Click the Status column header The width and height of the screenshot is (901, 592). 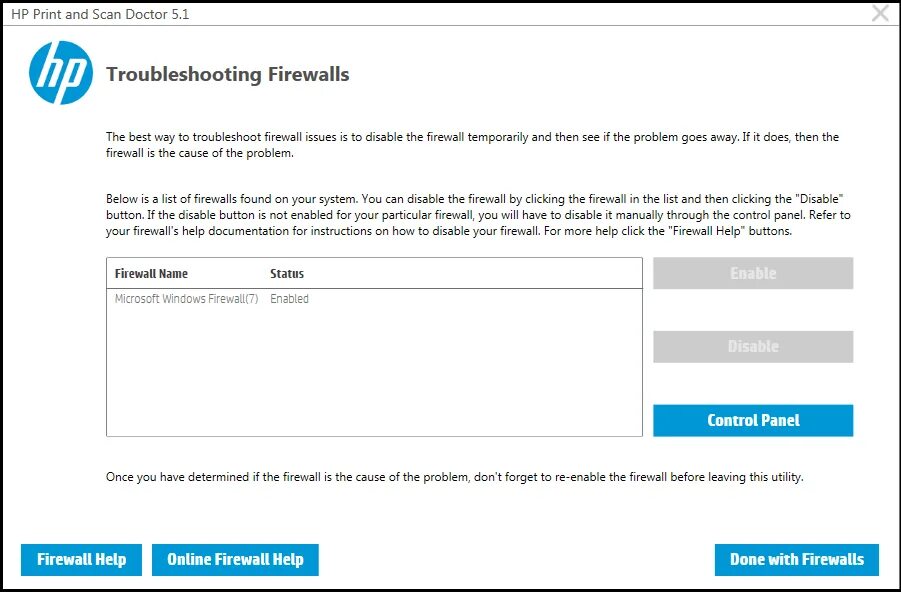tap(287, 273)
